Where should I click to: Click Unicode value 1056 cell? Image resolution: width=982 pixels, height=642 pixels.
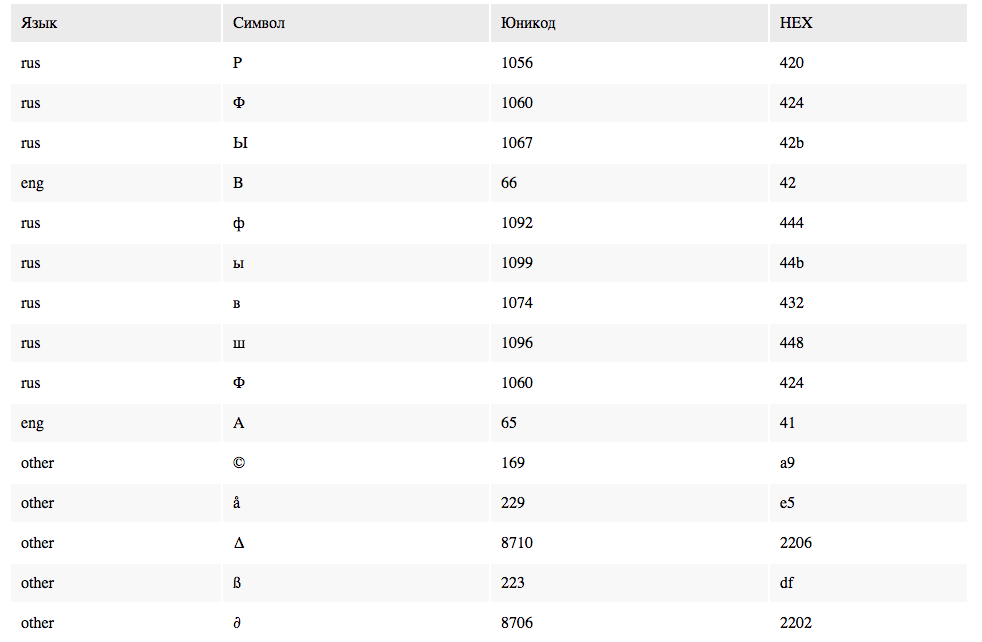tap(629, 63)
